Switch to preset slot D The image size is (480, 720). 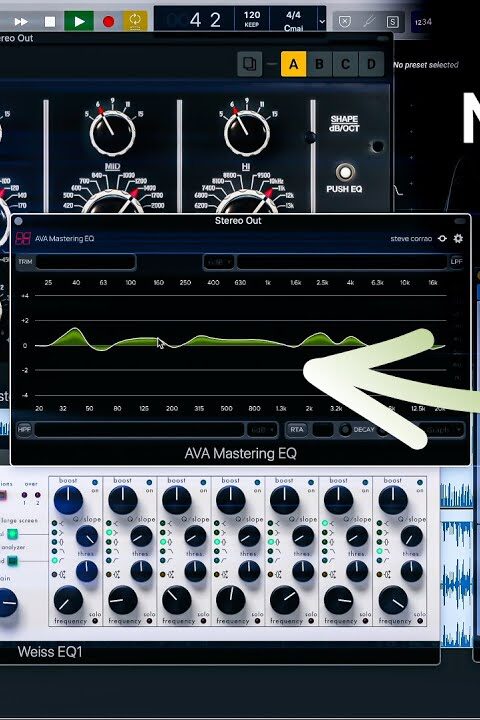pos(371,64)
